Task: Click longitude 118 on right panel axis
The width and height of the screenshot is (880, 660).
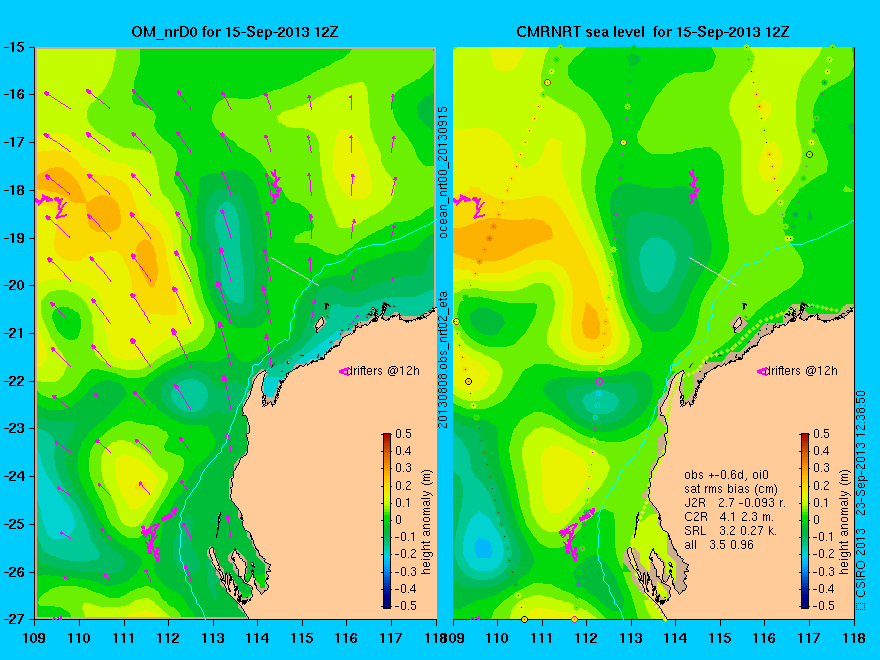Action: click(854, 638)
